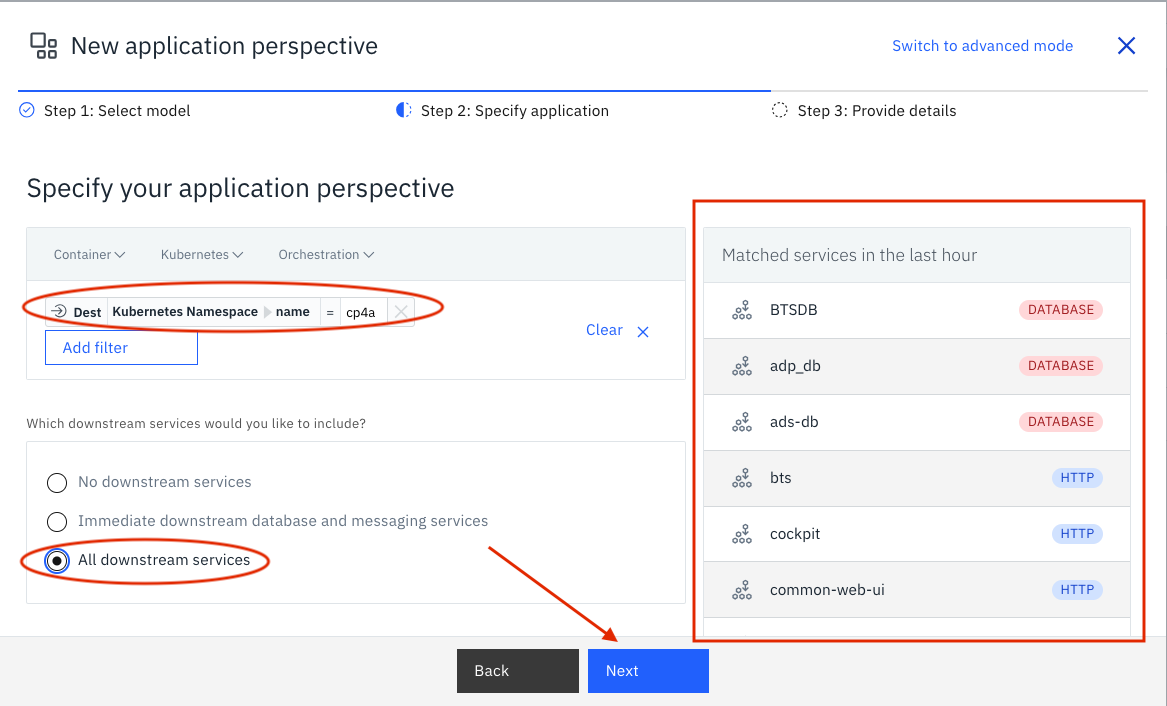
Task: Open the Kubernetes dropdown
Action: (202, 254)
